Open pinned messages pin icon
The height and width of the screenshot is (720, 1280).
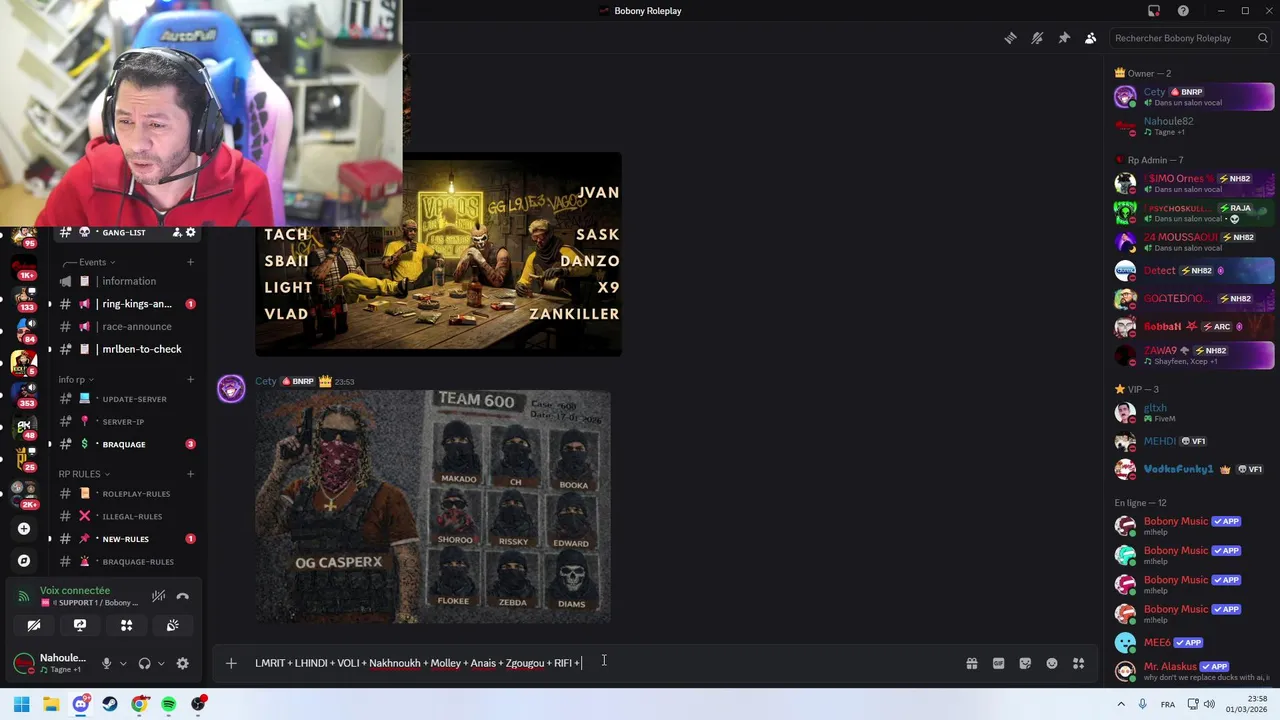click(x=1064, y=38)
